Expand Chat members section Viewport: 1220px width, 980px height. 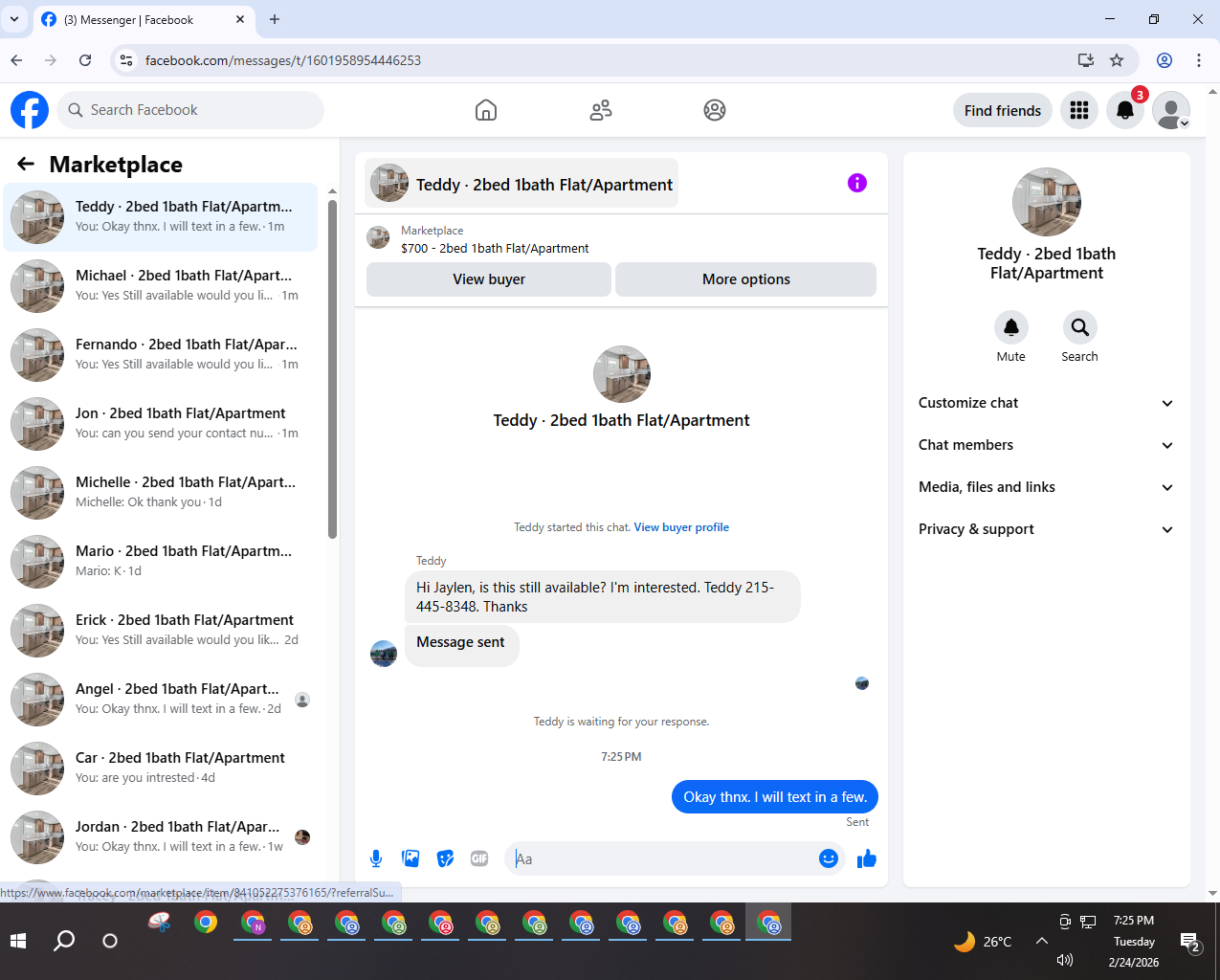click(x=1047, y=445)
